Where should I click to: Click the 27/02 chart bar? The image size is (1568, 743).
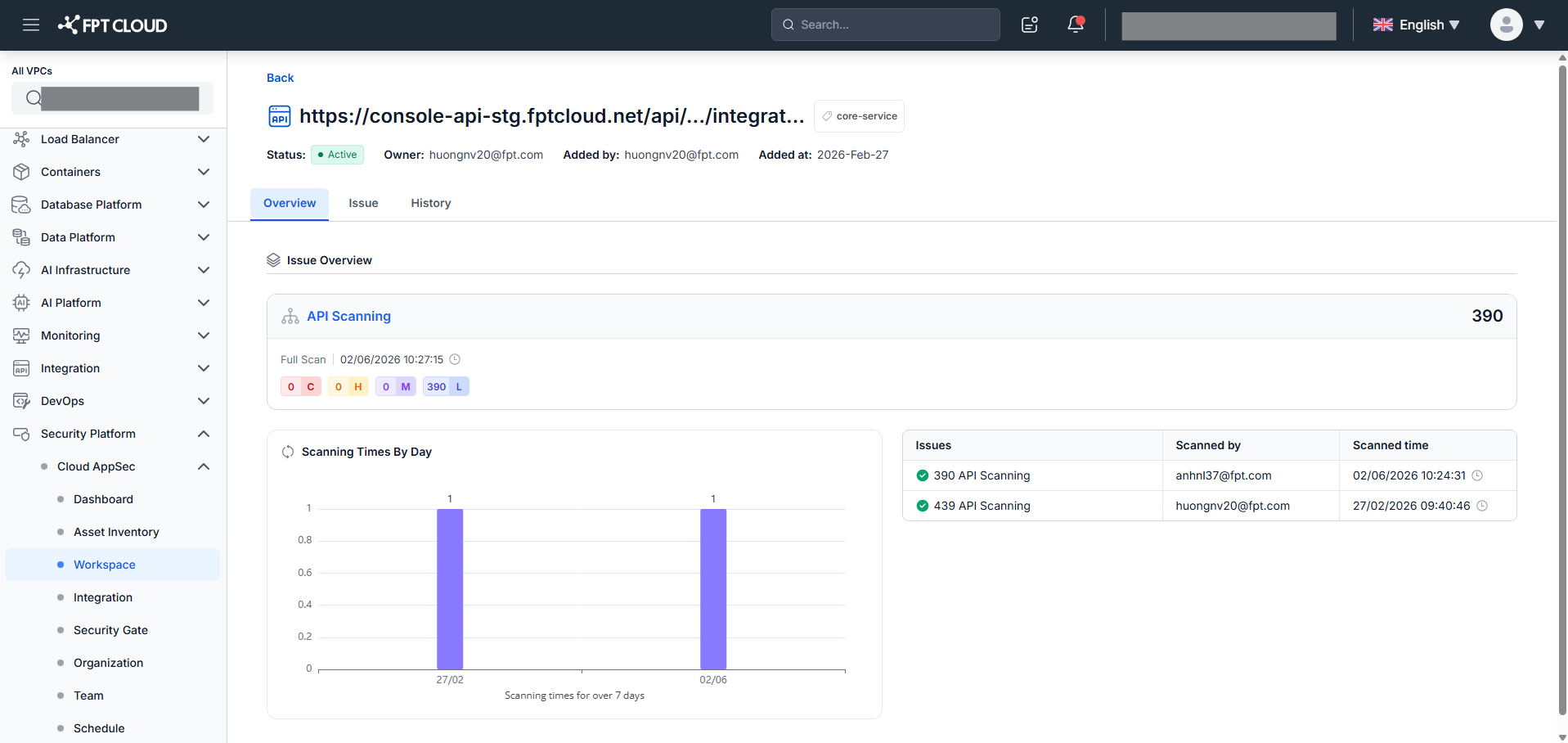click(450, 589)
